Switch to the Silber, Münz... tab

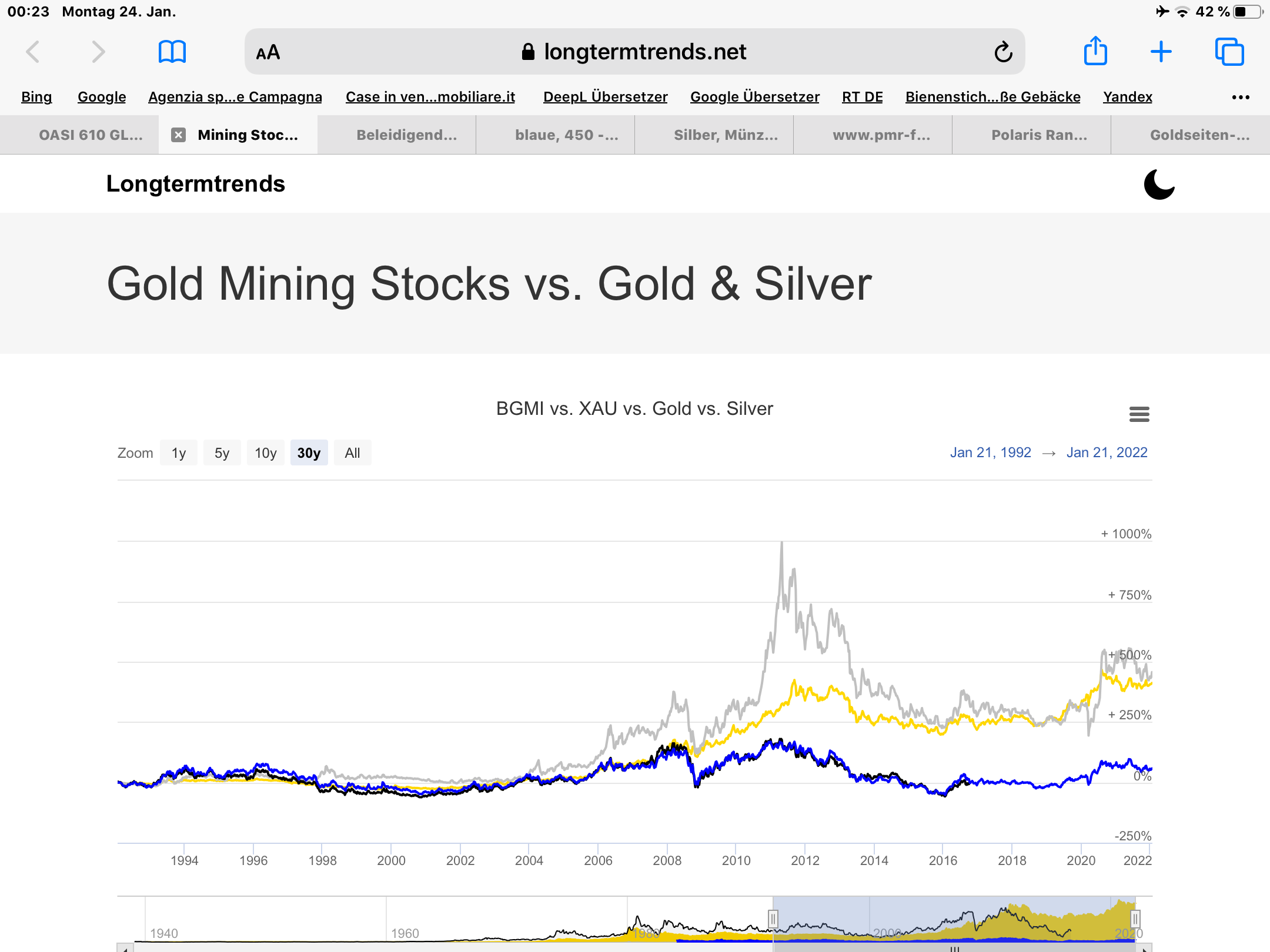pos(726,135)
